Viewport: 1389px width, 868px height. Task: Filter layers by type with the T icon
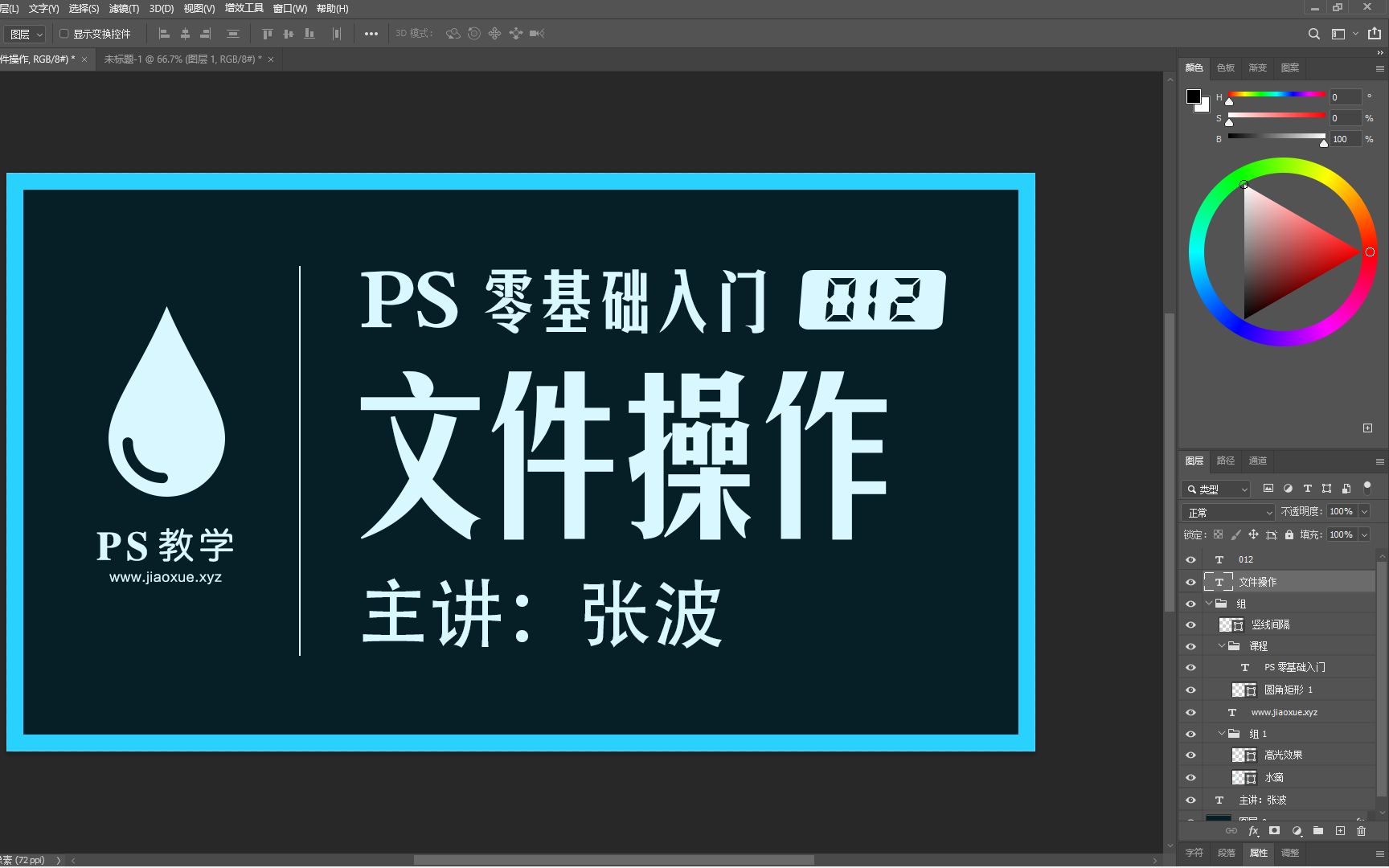pyautogui.click(x=1307, y=489)
